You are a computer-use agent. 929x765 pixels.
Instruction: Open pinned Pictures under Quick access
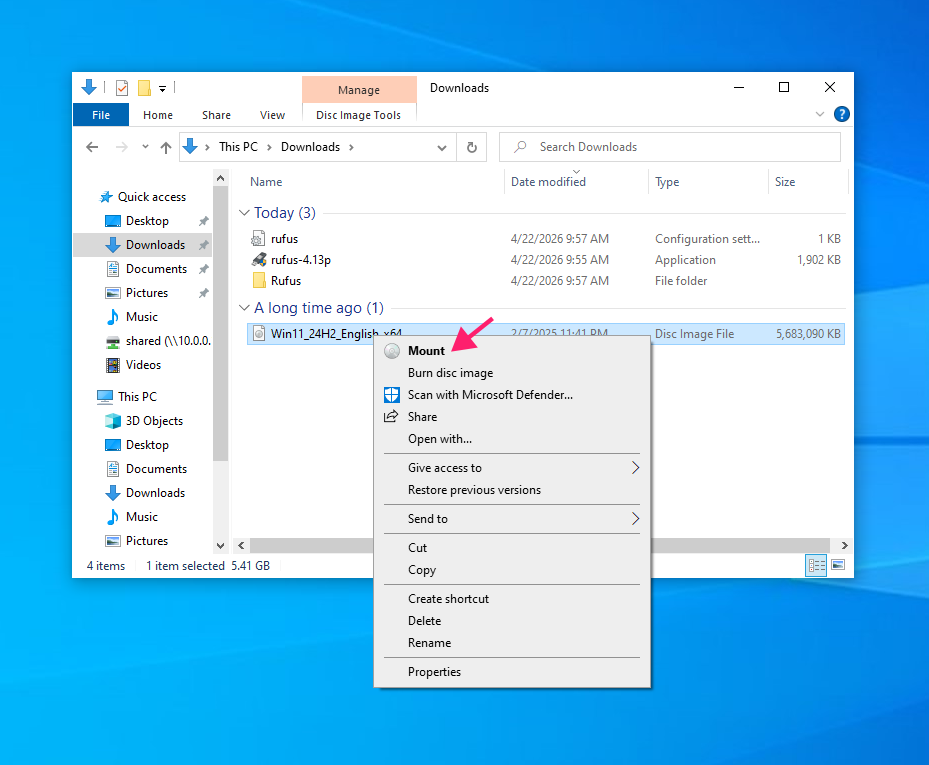[146, 293]
